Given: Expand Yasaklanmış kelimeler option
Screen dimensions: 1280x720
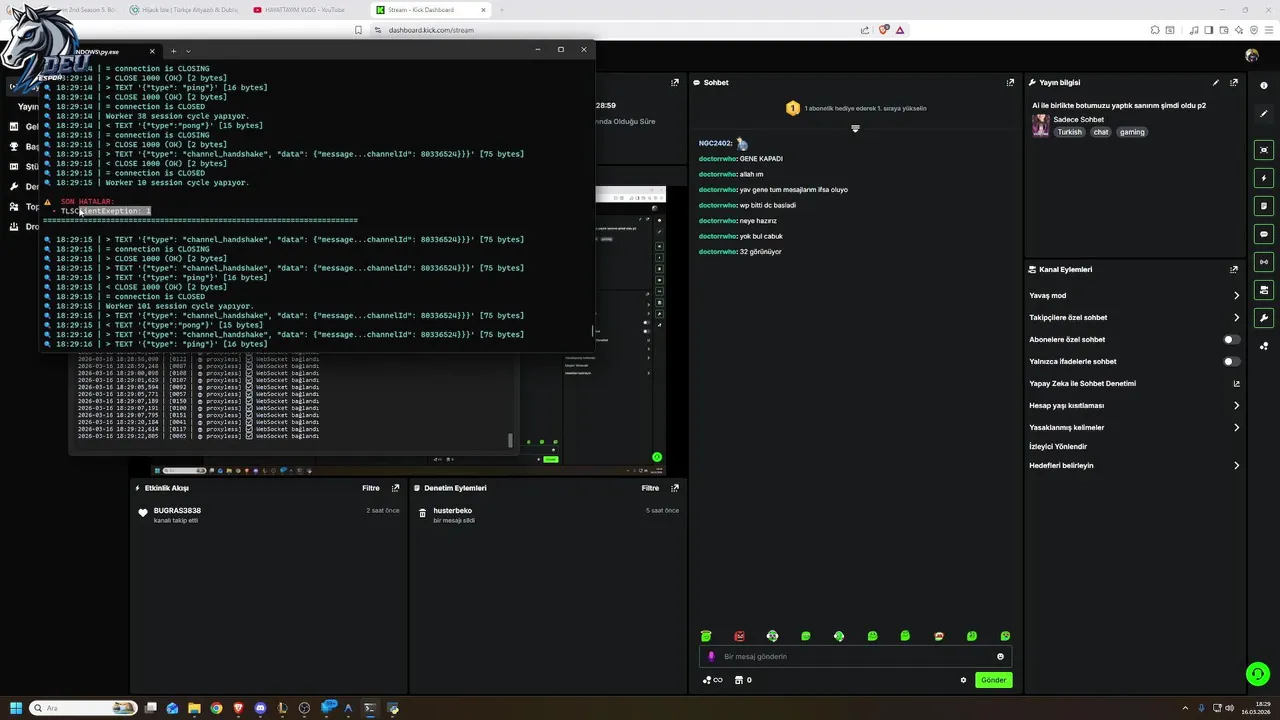Looking at the screenshot, I should tap(1236, 428).
